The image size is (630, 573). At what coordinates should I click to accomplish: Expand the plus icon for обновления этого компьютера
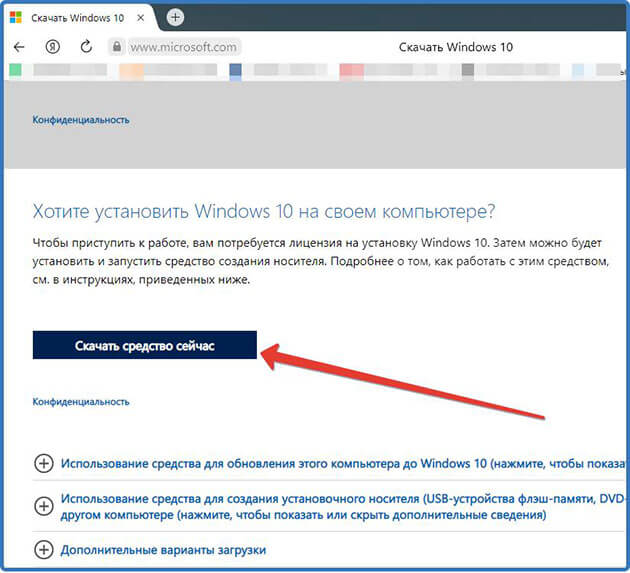point(44,464)
